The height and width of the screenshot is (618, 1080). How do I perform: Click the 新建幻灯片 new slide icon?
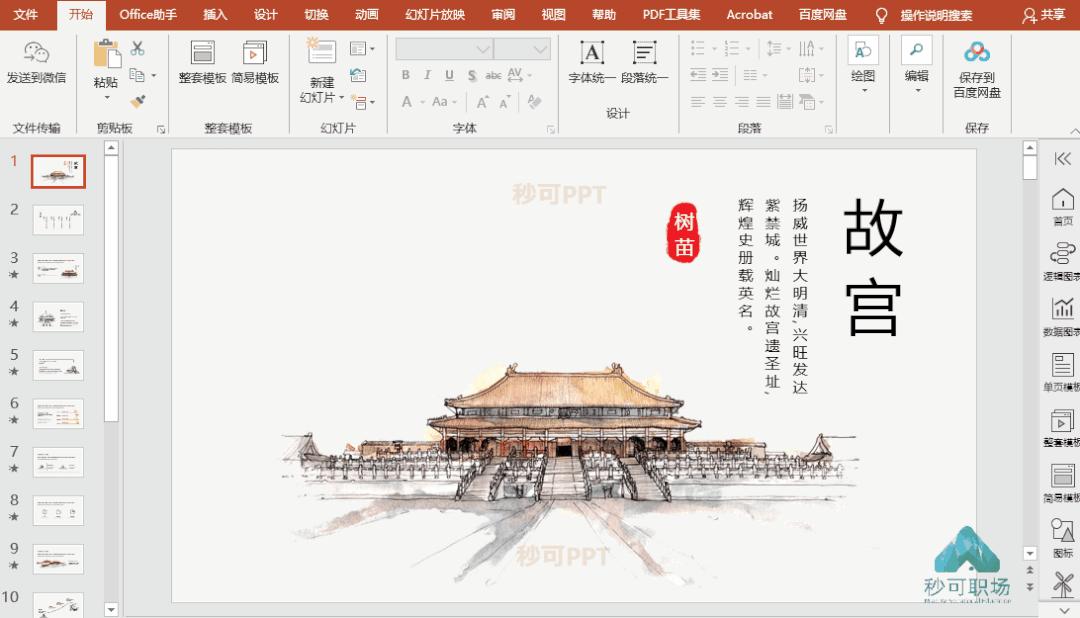(x=321, y=52)
